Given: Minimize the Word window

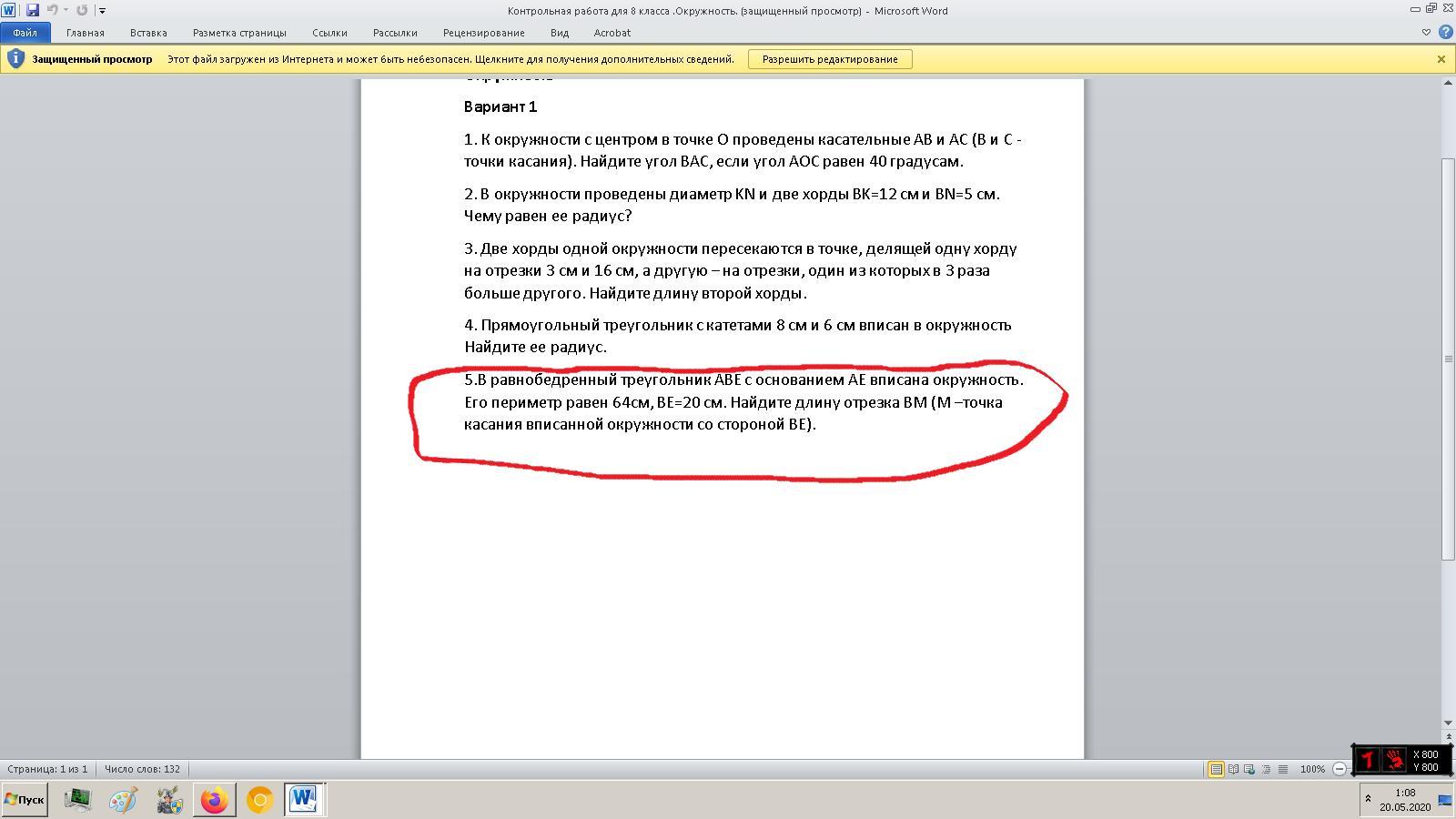Looking at the screenshot, I should 1415,9.
